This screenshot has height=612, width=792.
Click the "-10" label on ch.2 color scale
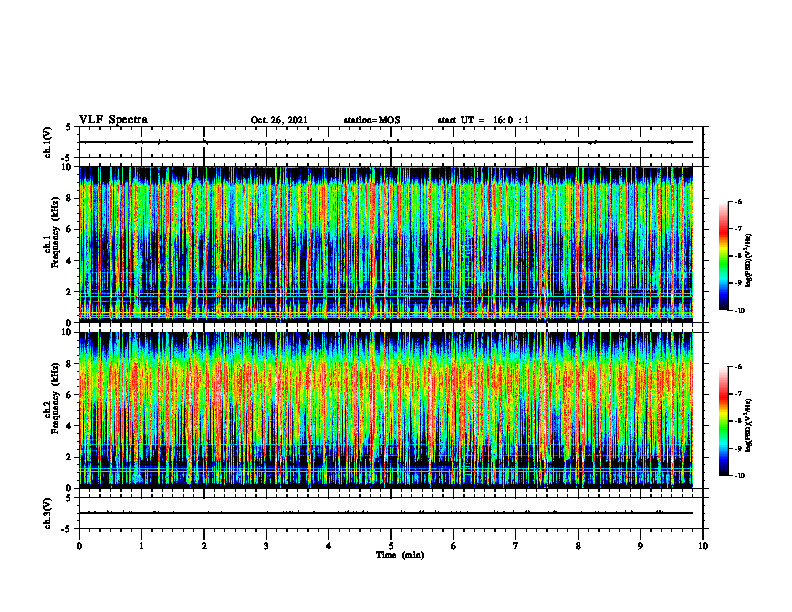pyautogui.click(x=739, y=476)
